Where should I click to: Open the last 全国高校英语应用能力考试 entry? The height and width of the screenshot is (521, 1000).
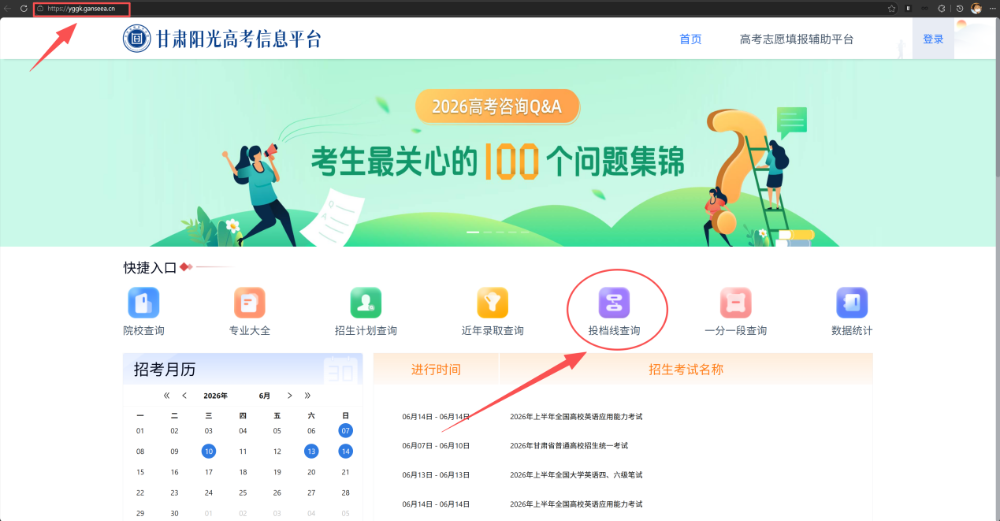coord(576,504)
